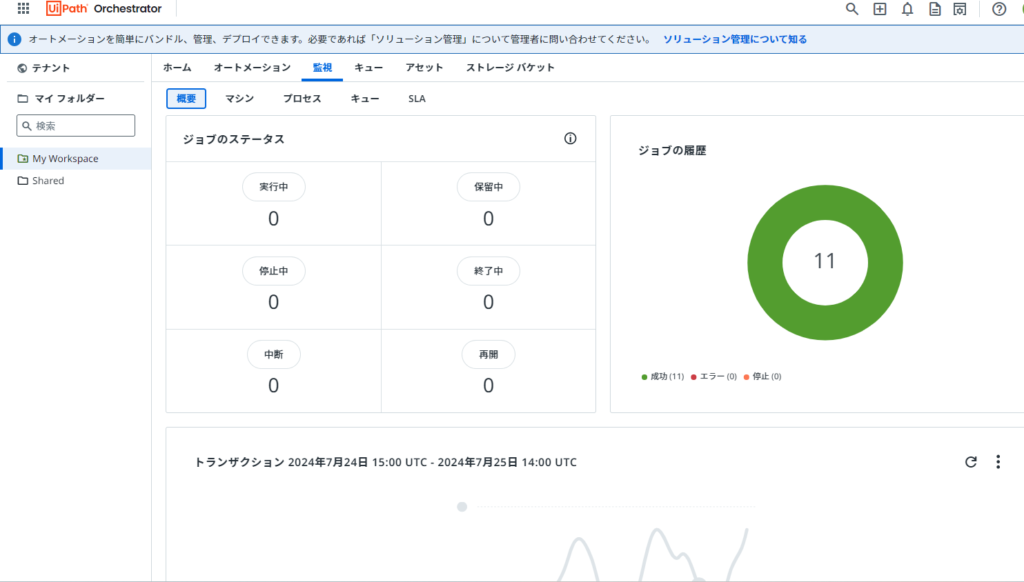Click the document icon in top bar
This screenshot has width=1024, height=582.
click(935, 9)
